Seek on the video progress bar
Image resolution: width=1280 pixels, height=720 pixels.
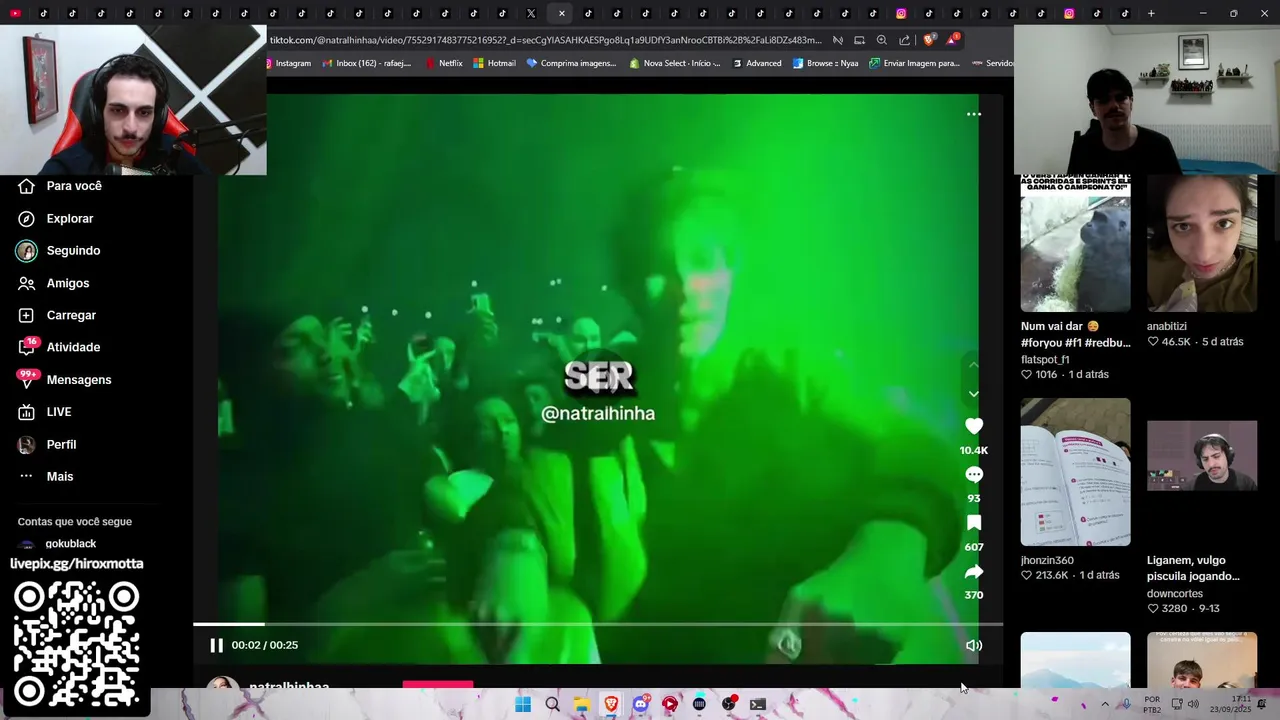pos(598,624)
